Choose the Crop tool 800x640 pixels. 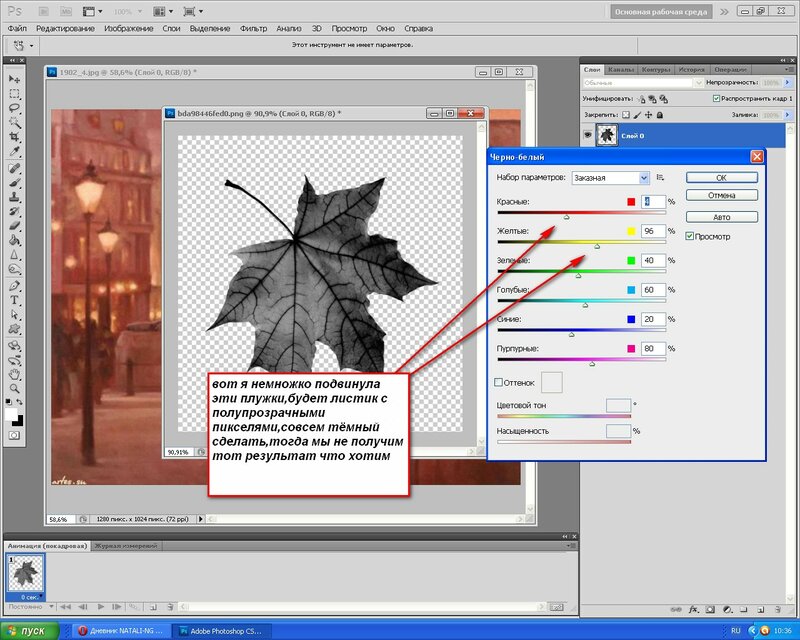click(15, 137)
